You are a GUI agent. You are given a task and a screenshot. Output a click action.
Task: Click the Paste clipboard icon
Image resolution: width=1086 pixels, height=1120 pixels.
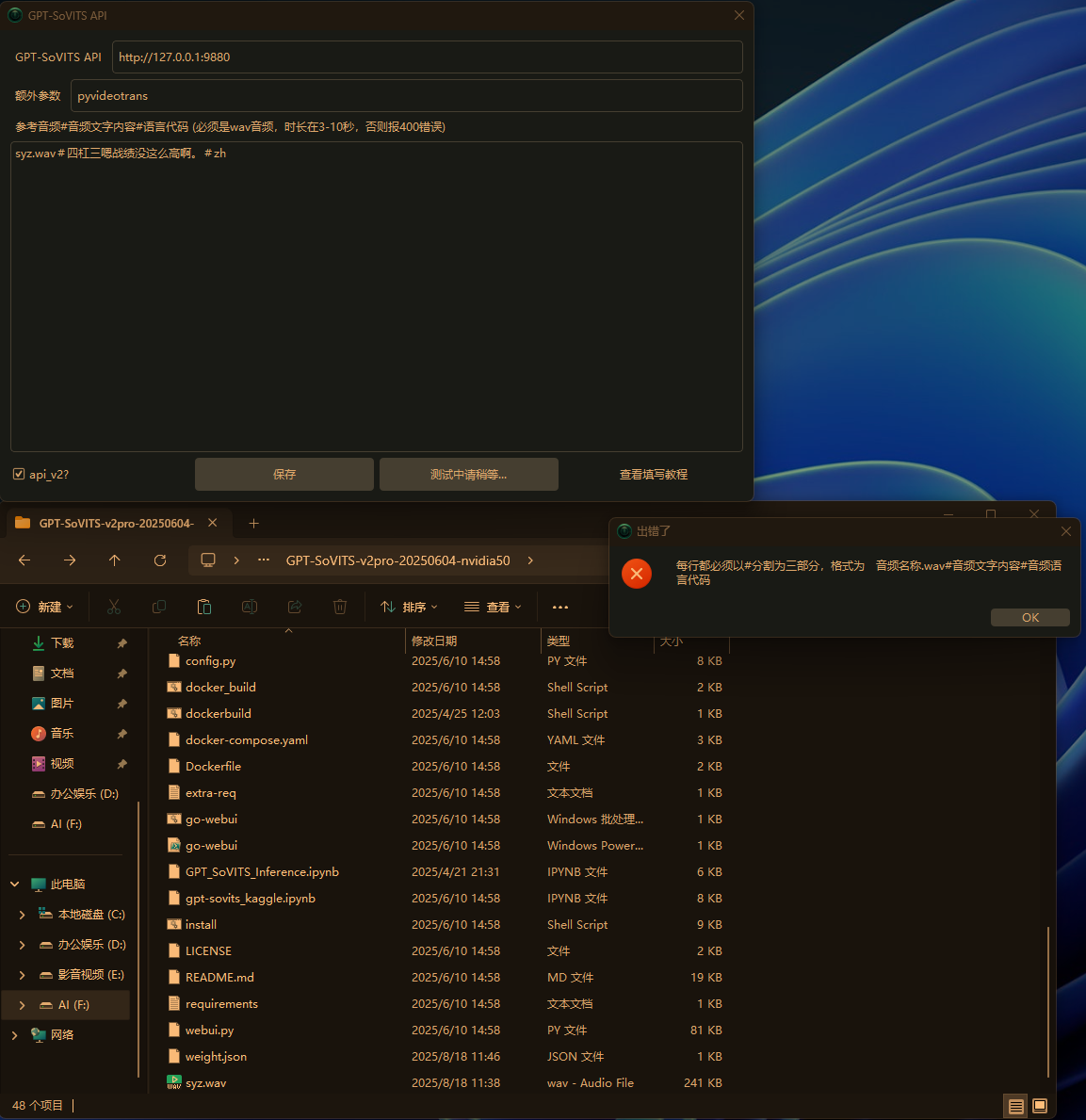point(204,607)
